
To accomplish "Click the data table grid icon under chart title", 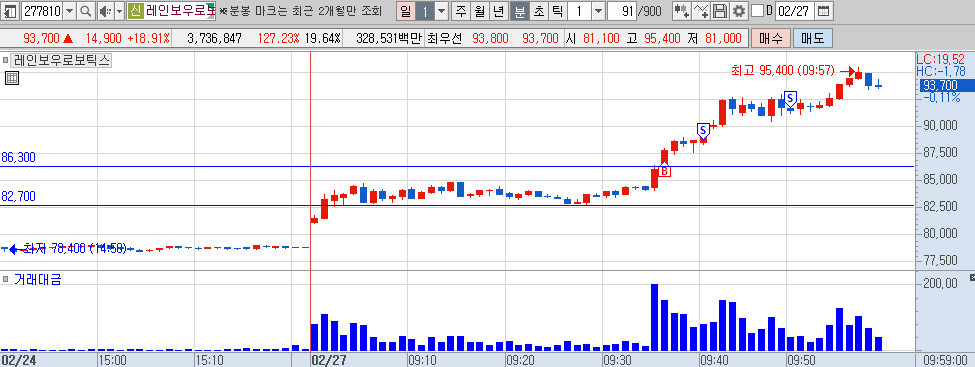I will (x=11, y=78).
